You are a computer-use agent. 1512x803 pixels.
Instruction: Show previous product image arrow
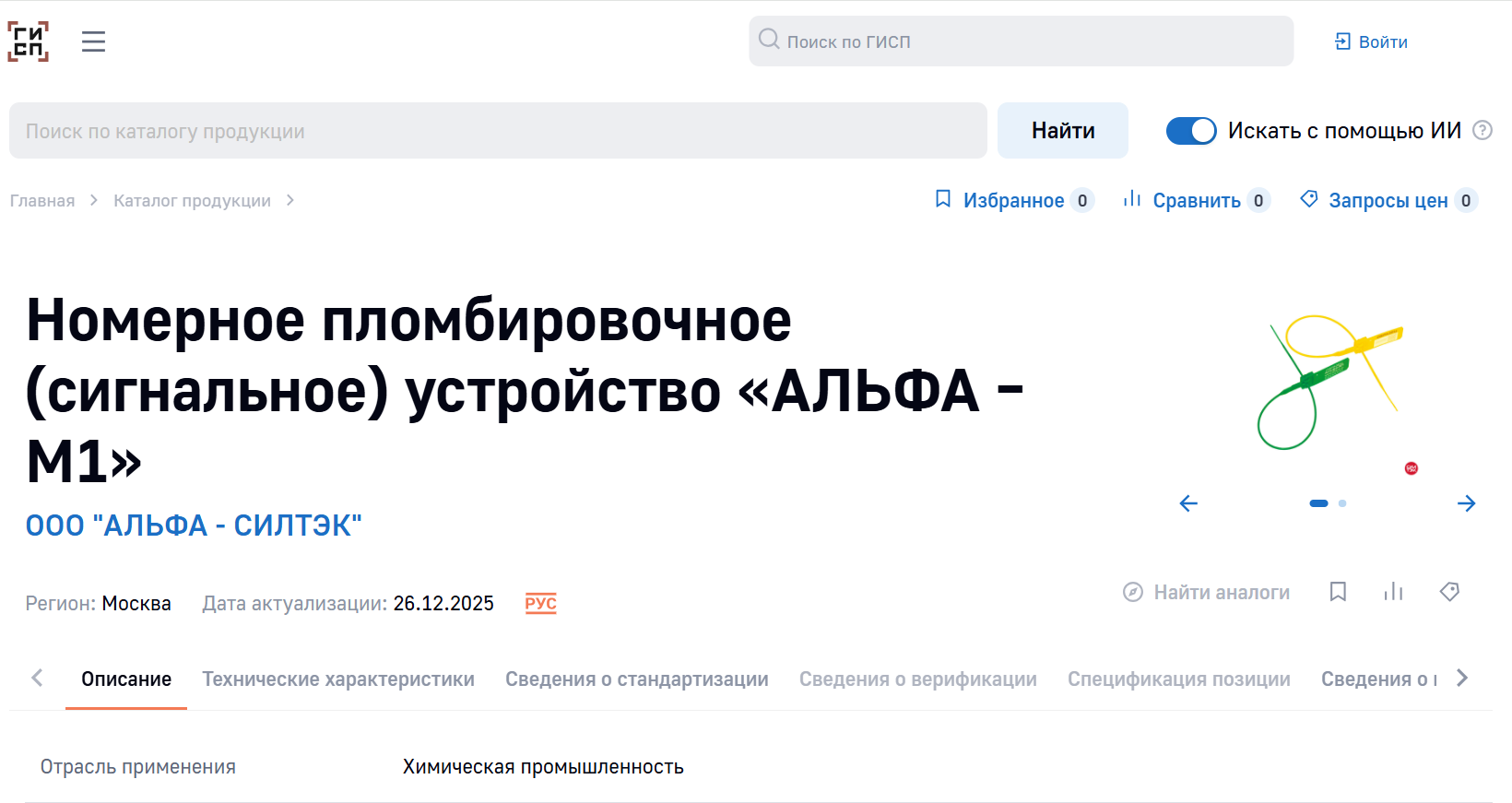pyautogui.click(x=1188, y=503)
